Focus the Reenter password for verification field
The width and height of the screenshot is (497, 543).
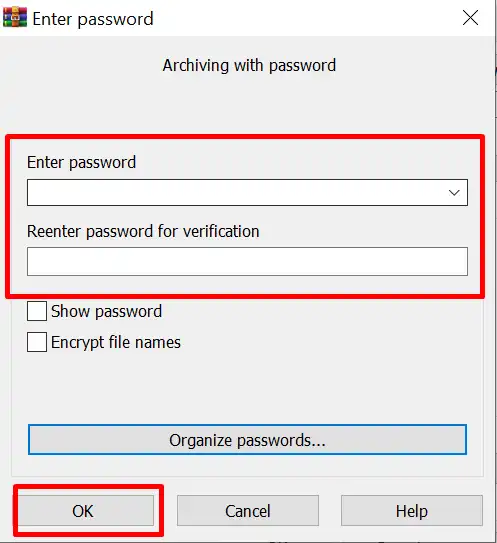(x=247, y=261)
